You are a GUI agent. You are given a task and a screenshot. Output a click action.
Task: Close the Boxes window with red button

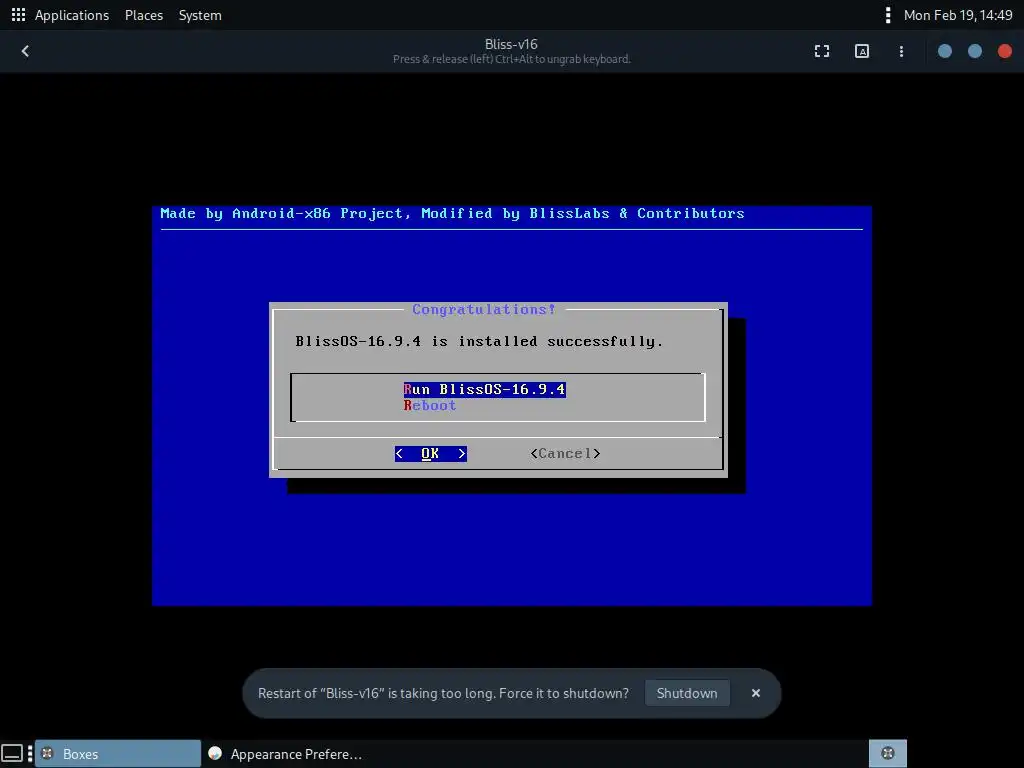[x=1004, y=51]
